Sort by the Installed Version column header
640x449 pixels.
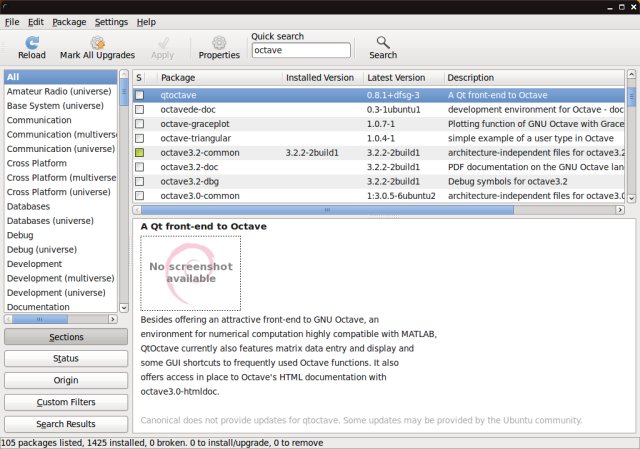320,77
